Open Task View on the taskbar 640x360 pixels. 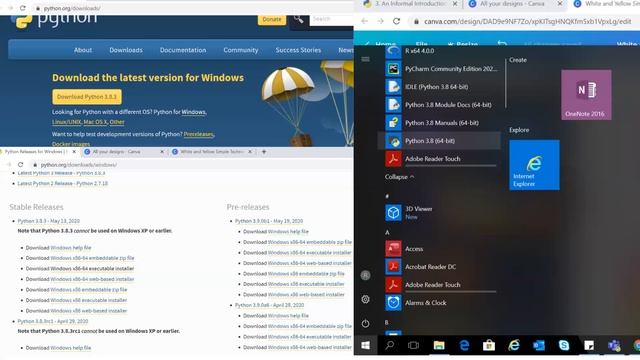pyautogui.click(x=413, y=345)
